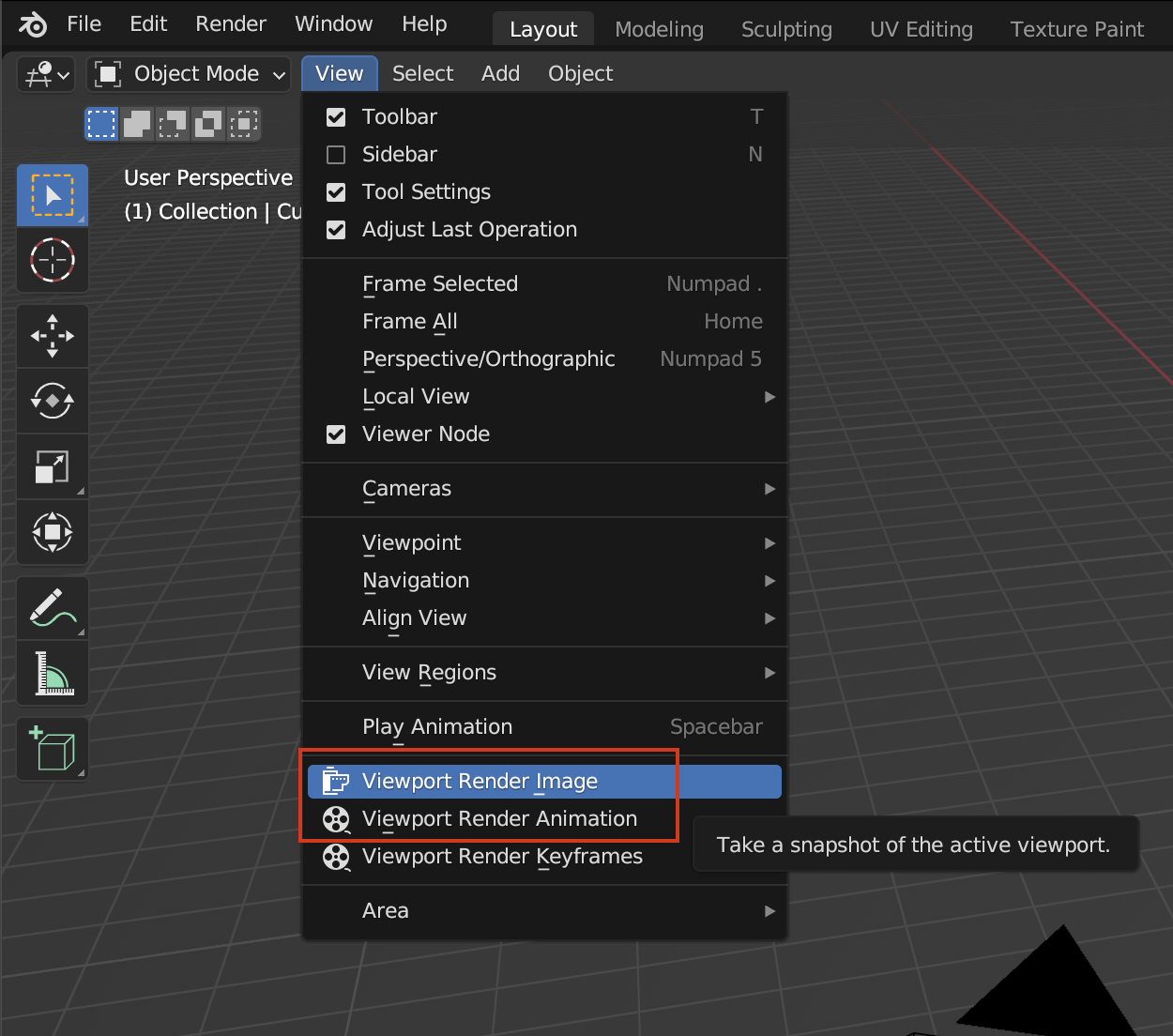Activate the Select Box tool
The height and width of the screenshot is (1036, 1173).
coord(52,194)
